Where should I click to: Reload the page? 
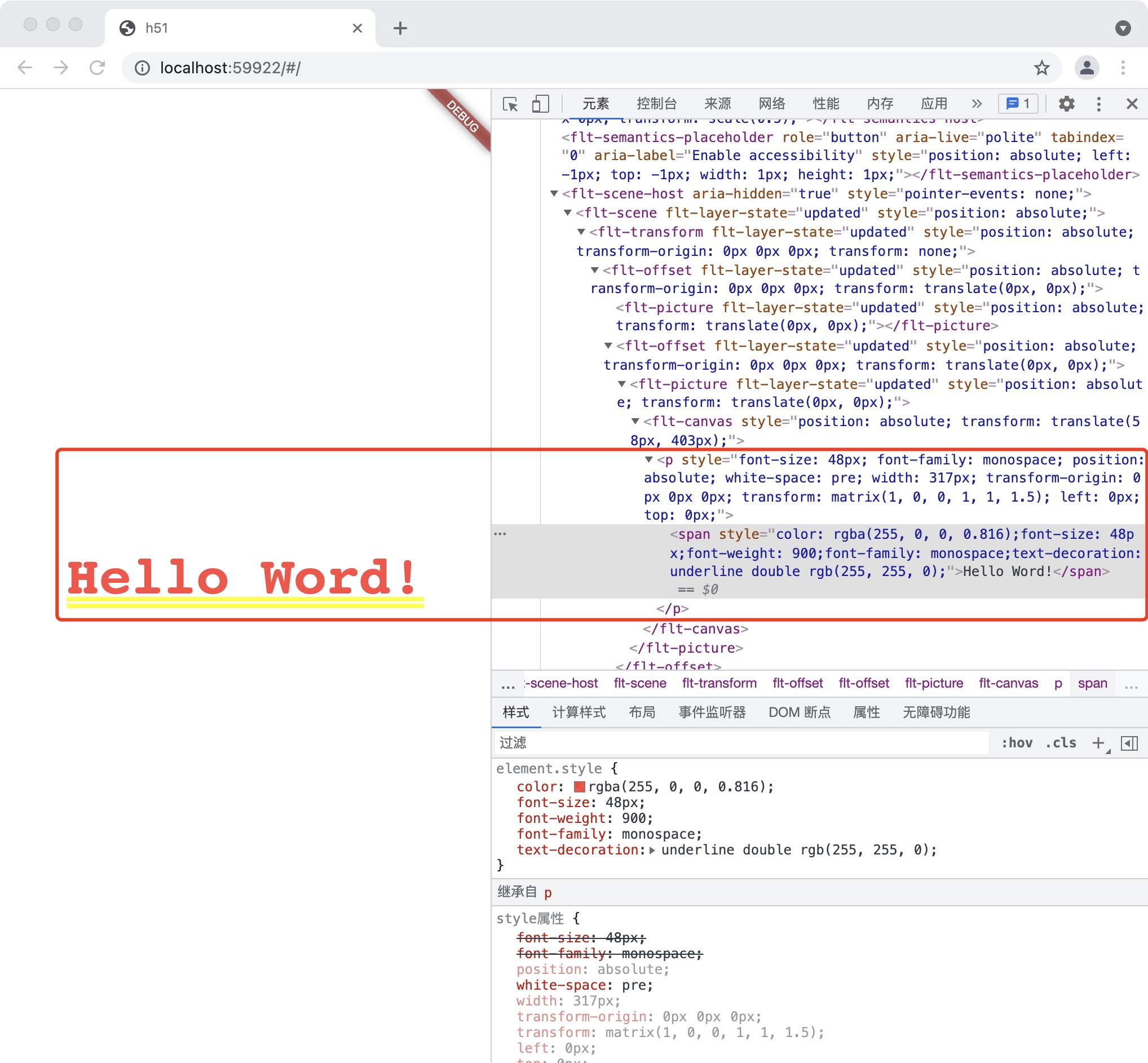point(97,68)
